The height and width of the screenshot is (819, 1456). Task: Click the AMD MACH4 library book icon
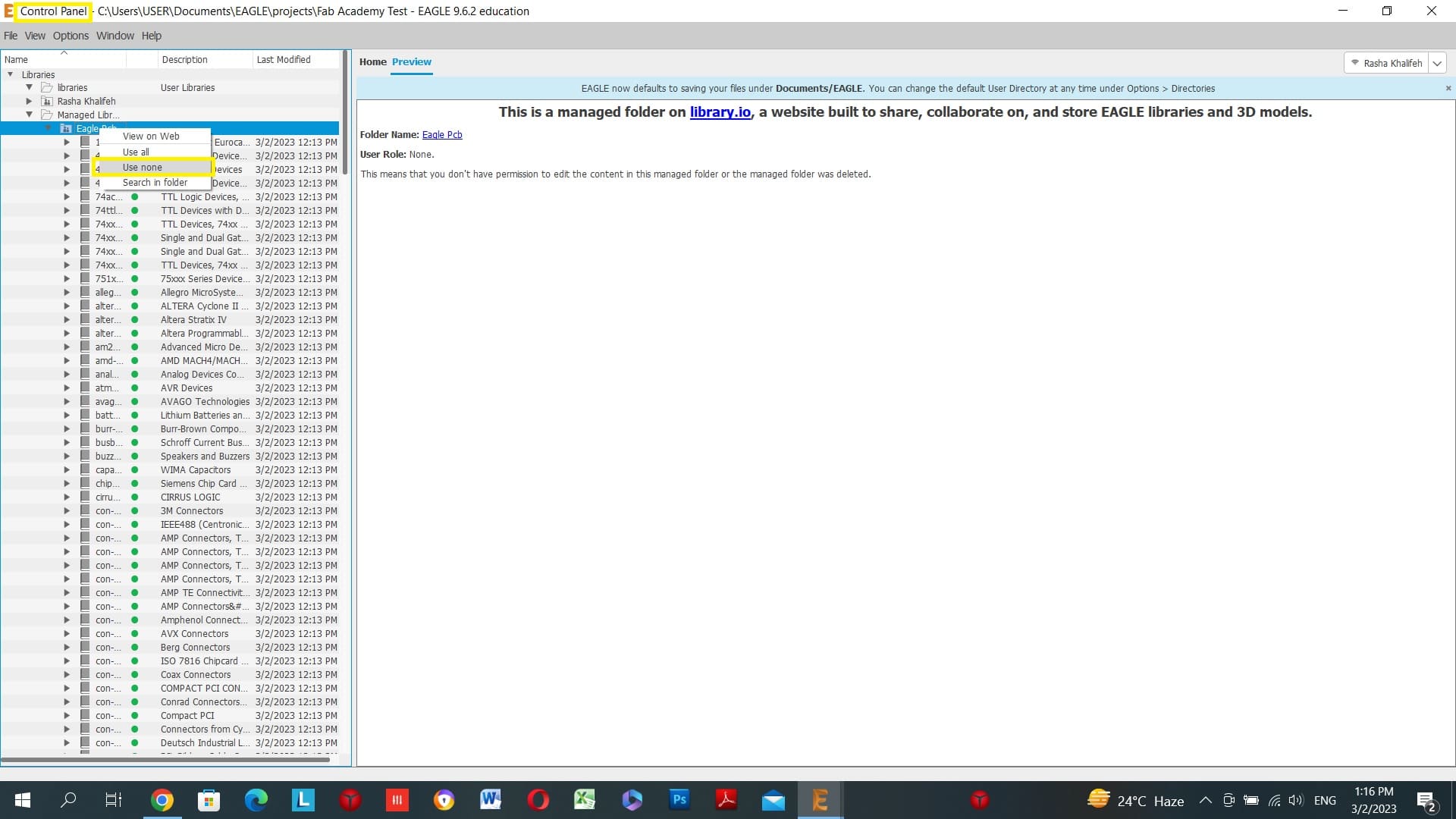coord(85,361)
